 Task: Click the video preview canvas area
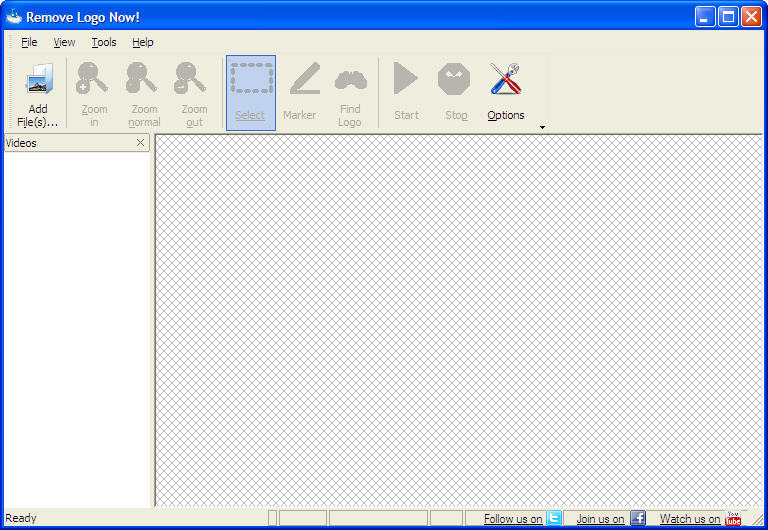(x=459, y=320)
